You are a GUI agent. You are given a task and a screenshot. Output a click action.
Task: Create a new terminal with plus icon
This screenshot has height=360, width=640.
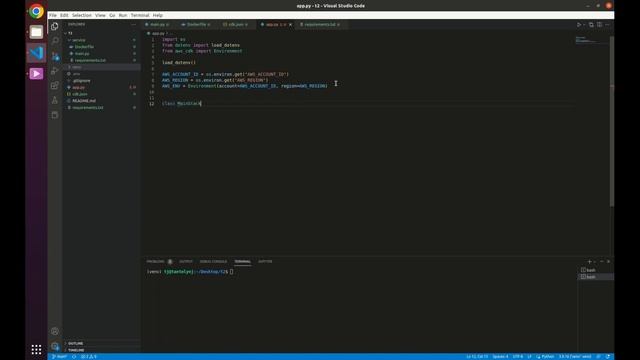589,262
